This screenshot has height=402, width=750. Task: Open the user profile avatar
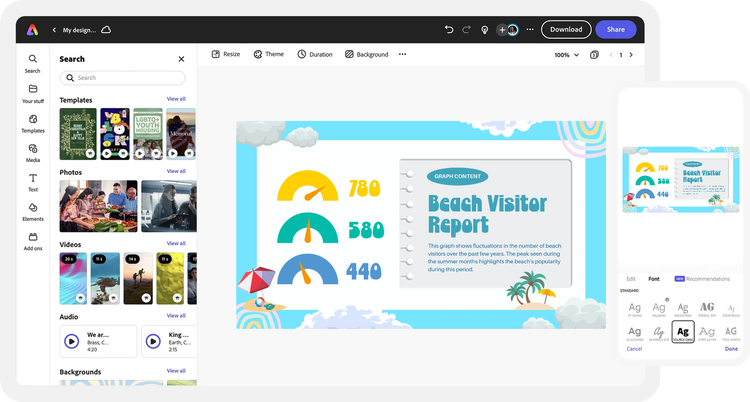point(513,30)
